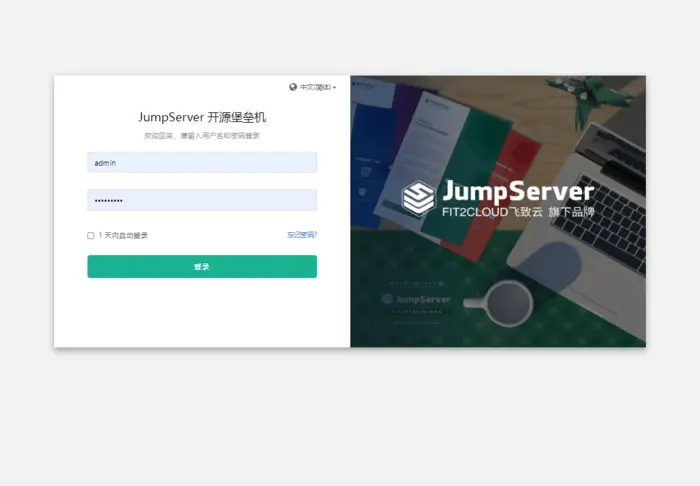Focus the password input field
This screenshot has height=486, width=700.
(202, 200)
